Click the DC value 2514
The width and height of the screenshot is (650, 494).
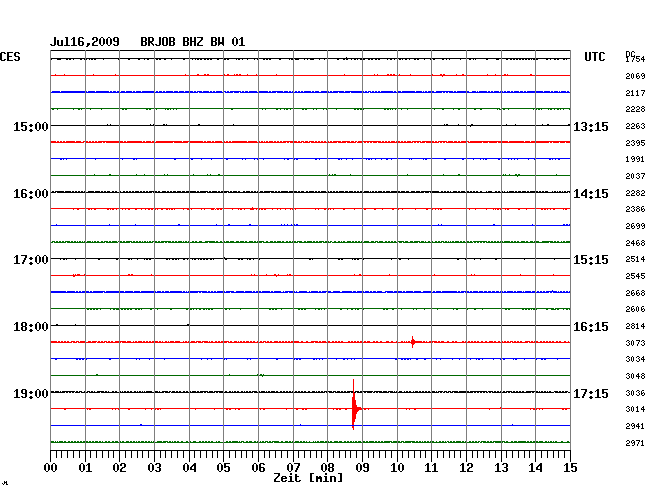click(635, 259)
